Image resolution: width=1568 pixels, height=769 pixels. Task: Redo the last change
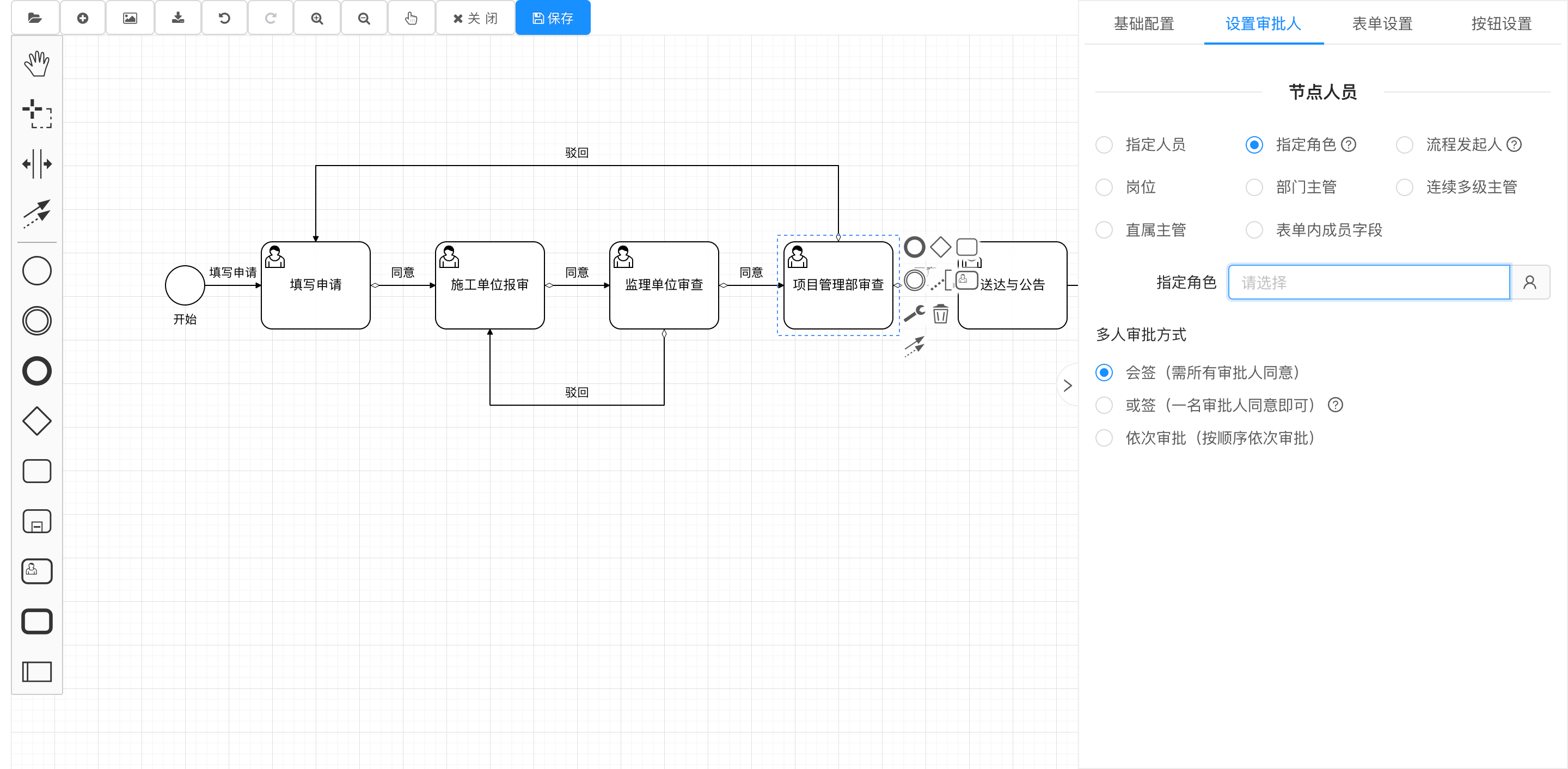(271, 17)
